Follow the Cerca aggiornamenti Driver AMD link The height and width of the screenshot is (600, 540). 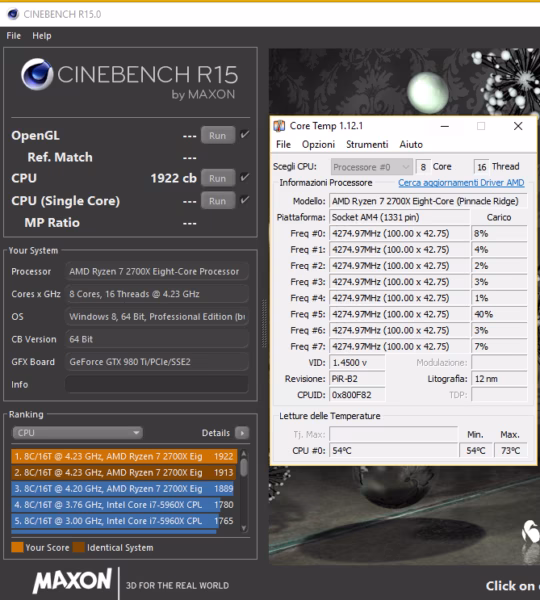click(461, 183)
